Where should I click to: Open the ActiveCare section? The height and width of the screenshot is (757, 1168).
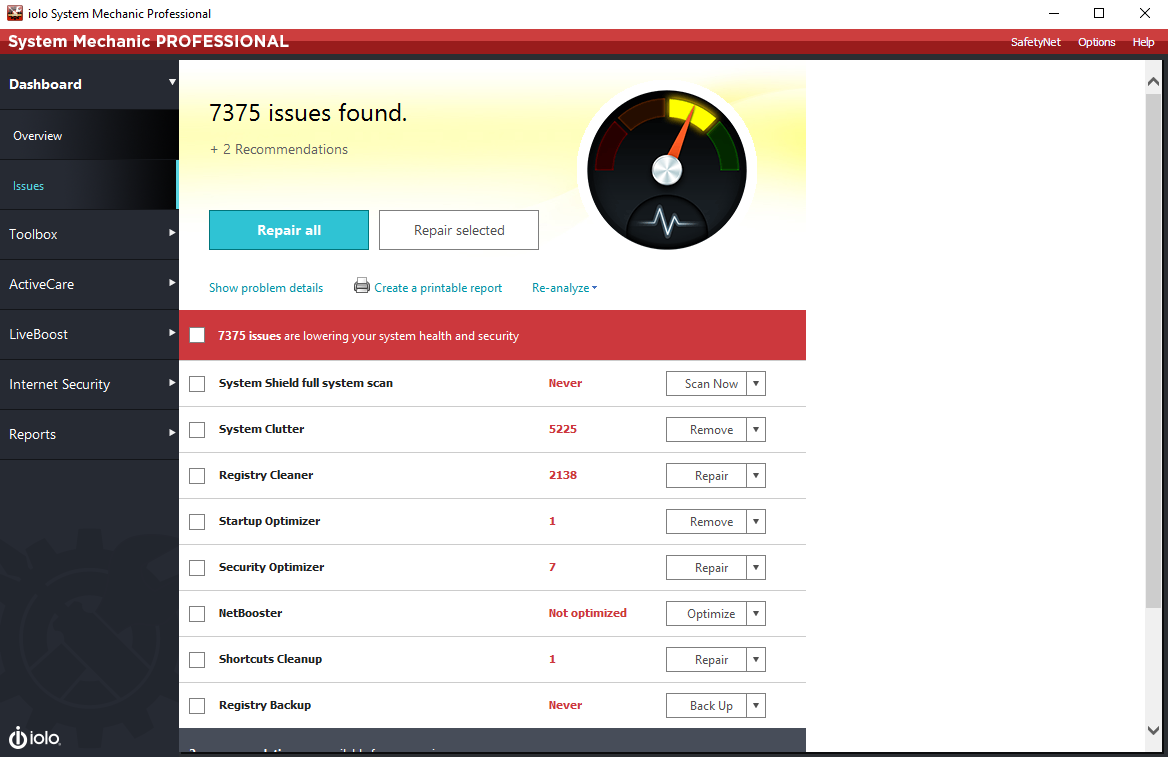(x=89, y=284)
